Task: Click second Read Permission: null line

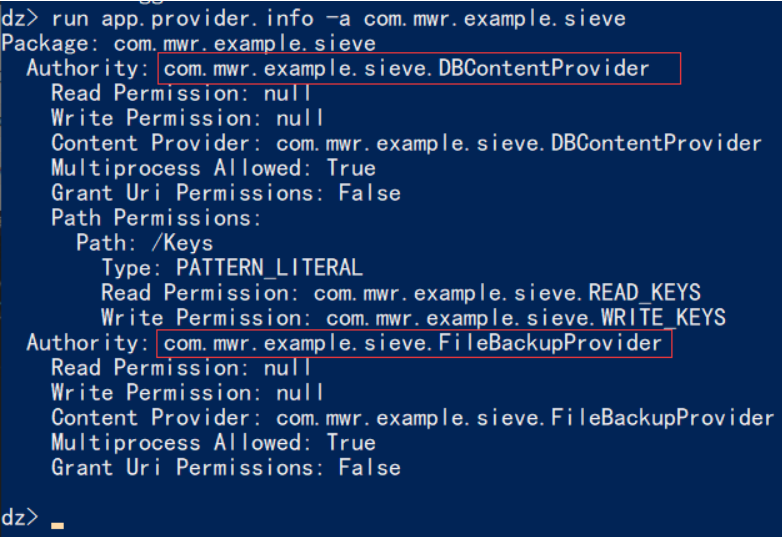Action: click(181, 368)
